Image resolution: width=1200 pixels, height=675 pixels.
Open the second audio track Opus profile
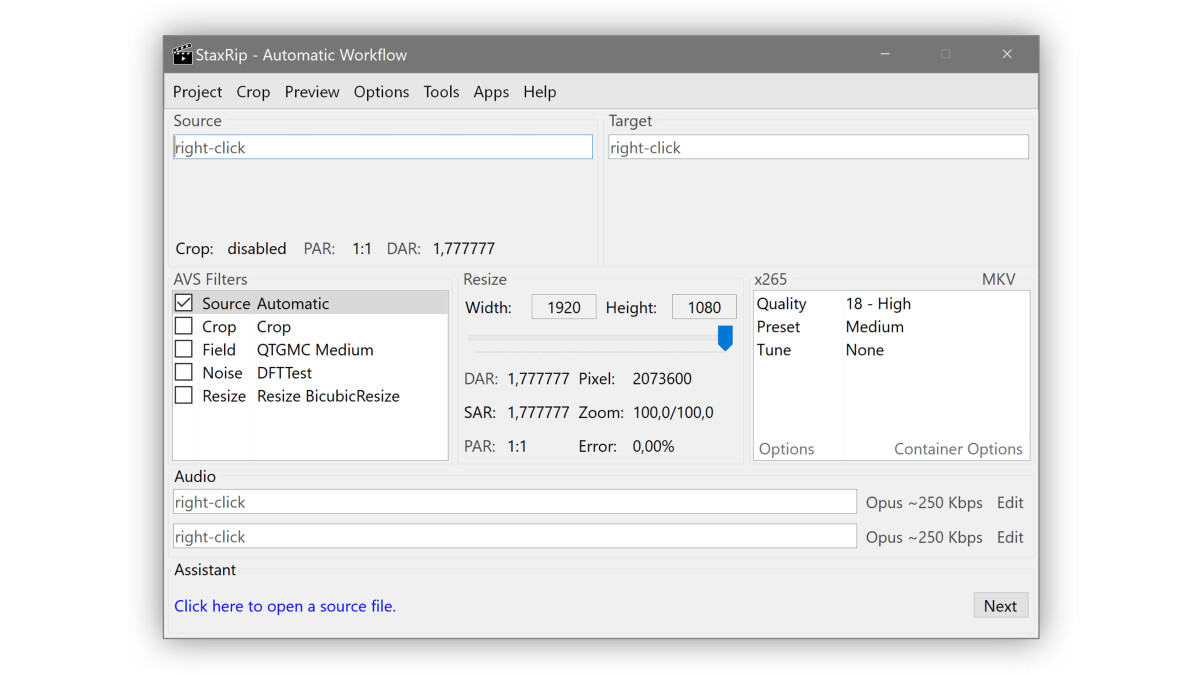(x=924, y=537)
